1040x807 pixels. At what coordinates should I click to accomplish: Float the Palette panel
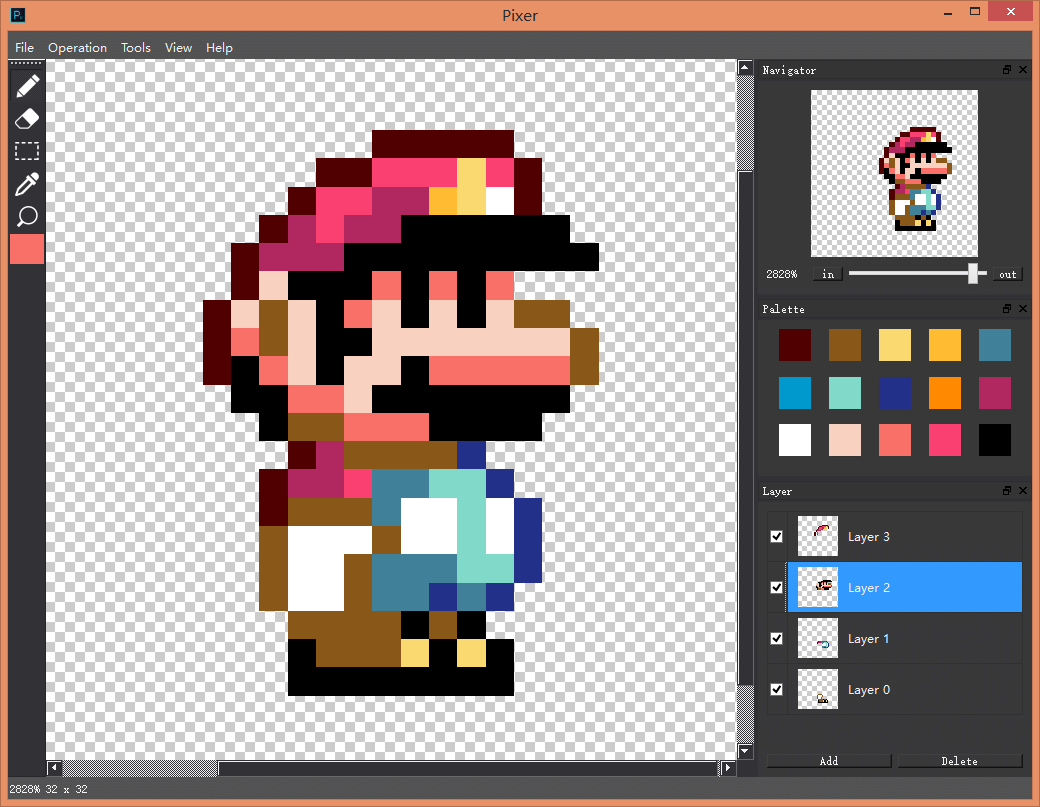pos(1007,308)
